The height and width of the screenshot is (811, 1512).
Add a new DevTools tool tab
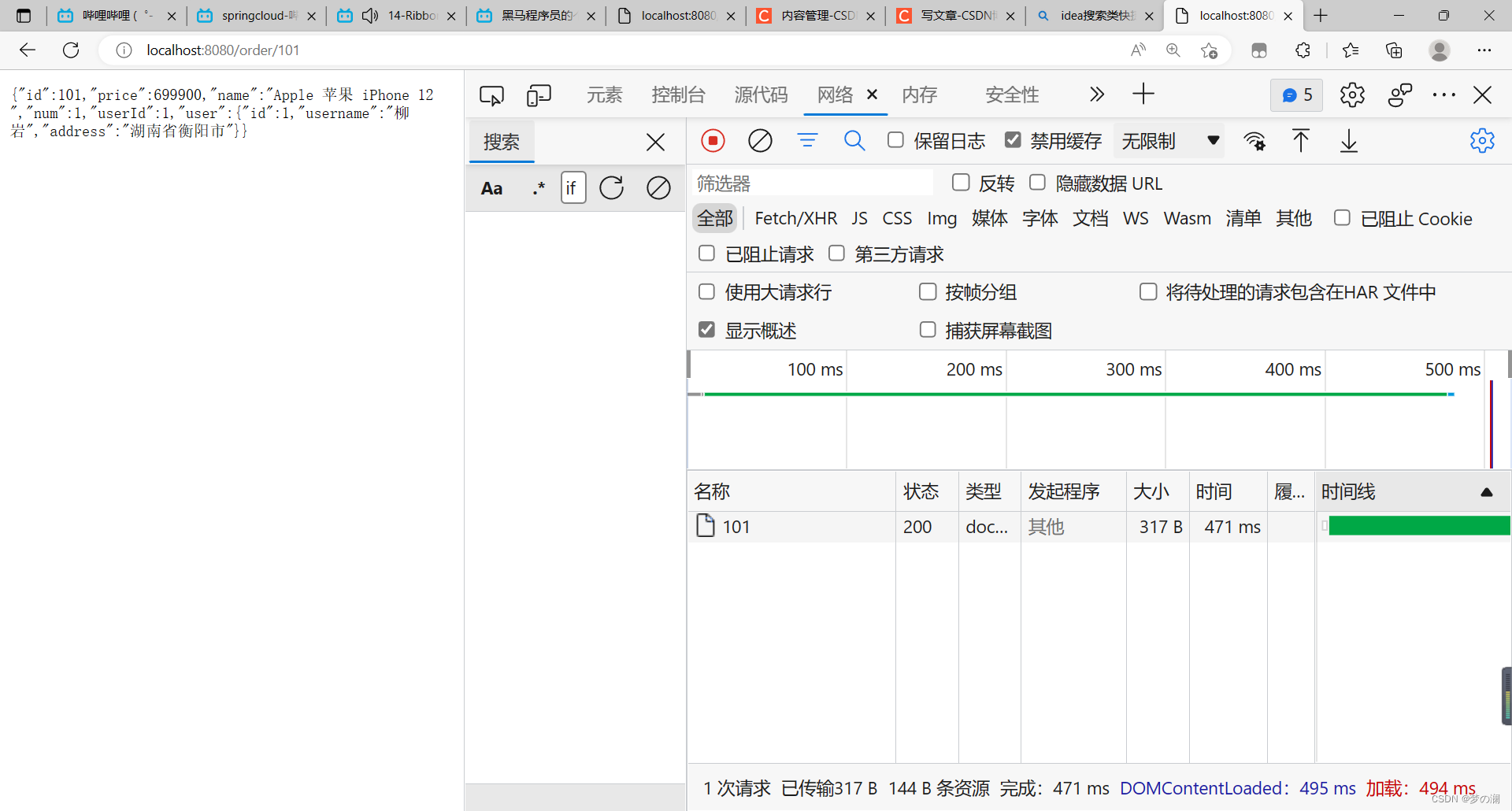(x=1143, y=94)
